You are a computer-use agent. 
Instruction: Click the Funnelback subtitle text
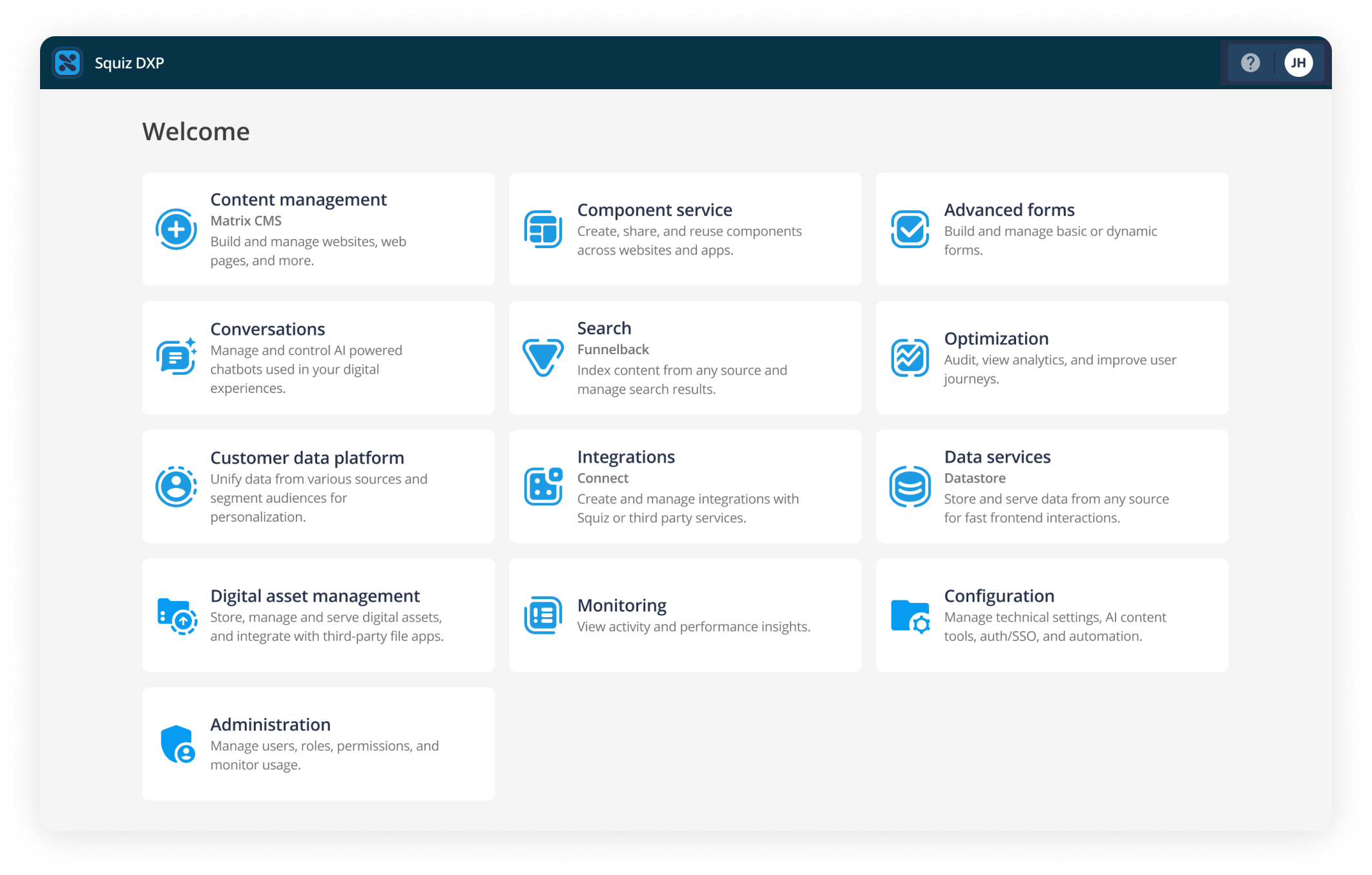[612, 349]
